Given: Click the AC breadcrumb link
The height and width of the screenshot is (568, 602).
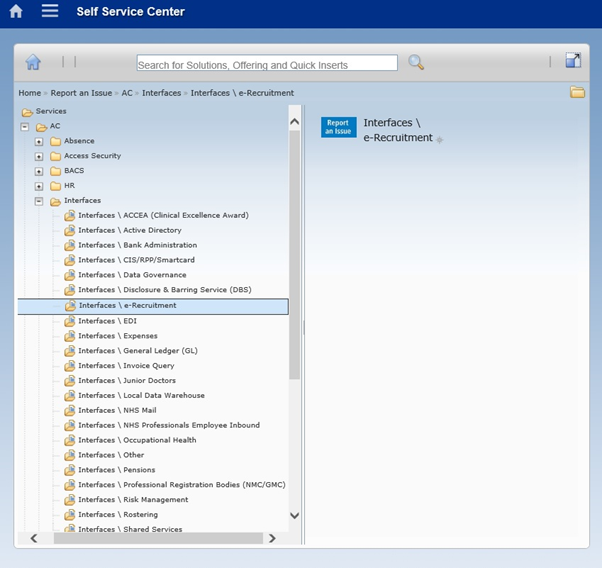Looking at the screenshot, I should [x=127, y=93].
